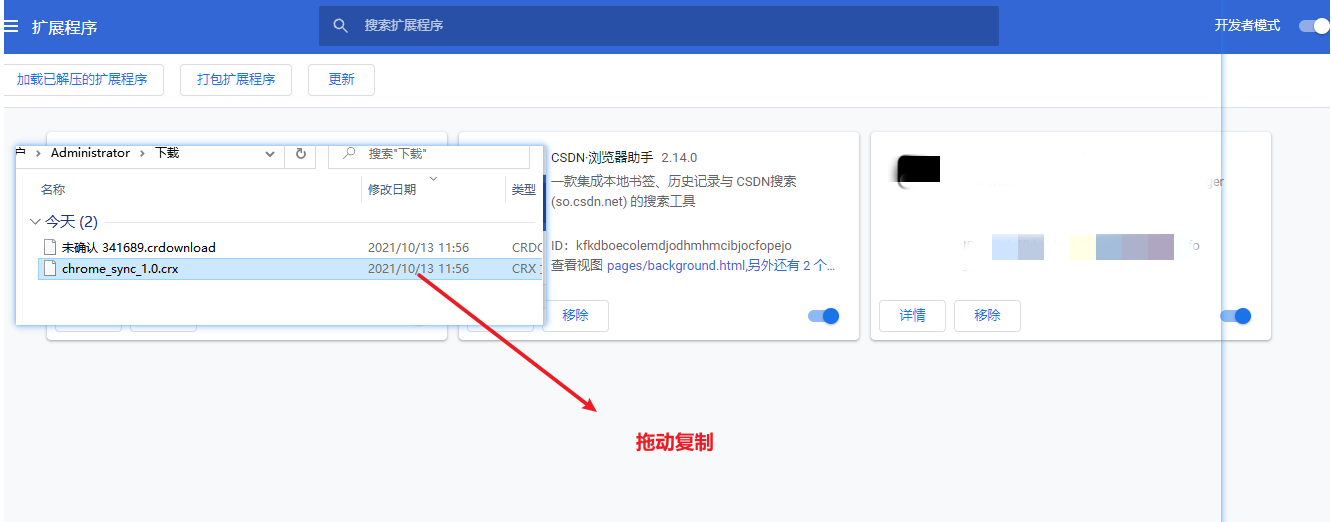Click Administrator in the breadcrumb path
This screenshot has height=522, width=1332.
(90, 153)
